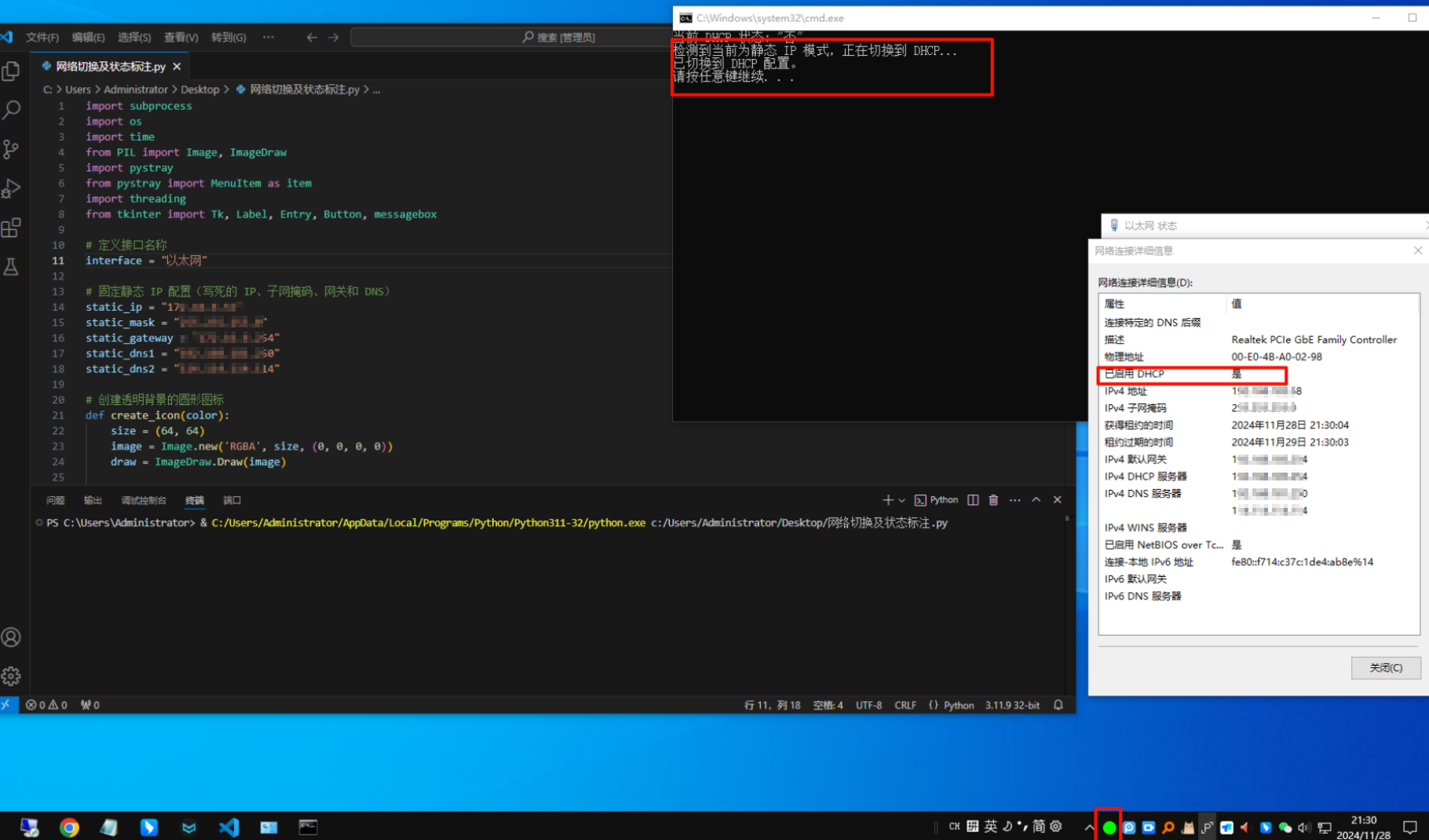Click the VS Code search command box
Screen dimensions: 1429x840
510,37
